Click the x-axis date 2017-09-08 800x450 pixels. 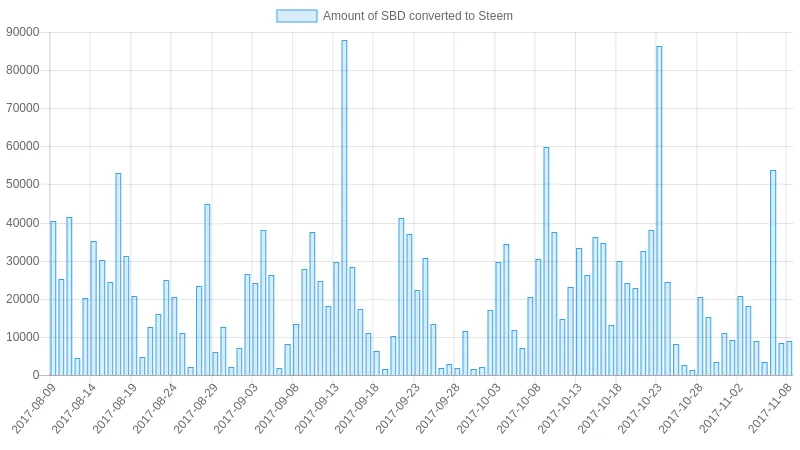click(277, 409)
